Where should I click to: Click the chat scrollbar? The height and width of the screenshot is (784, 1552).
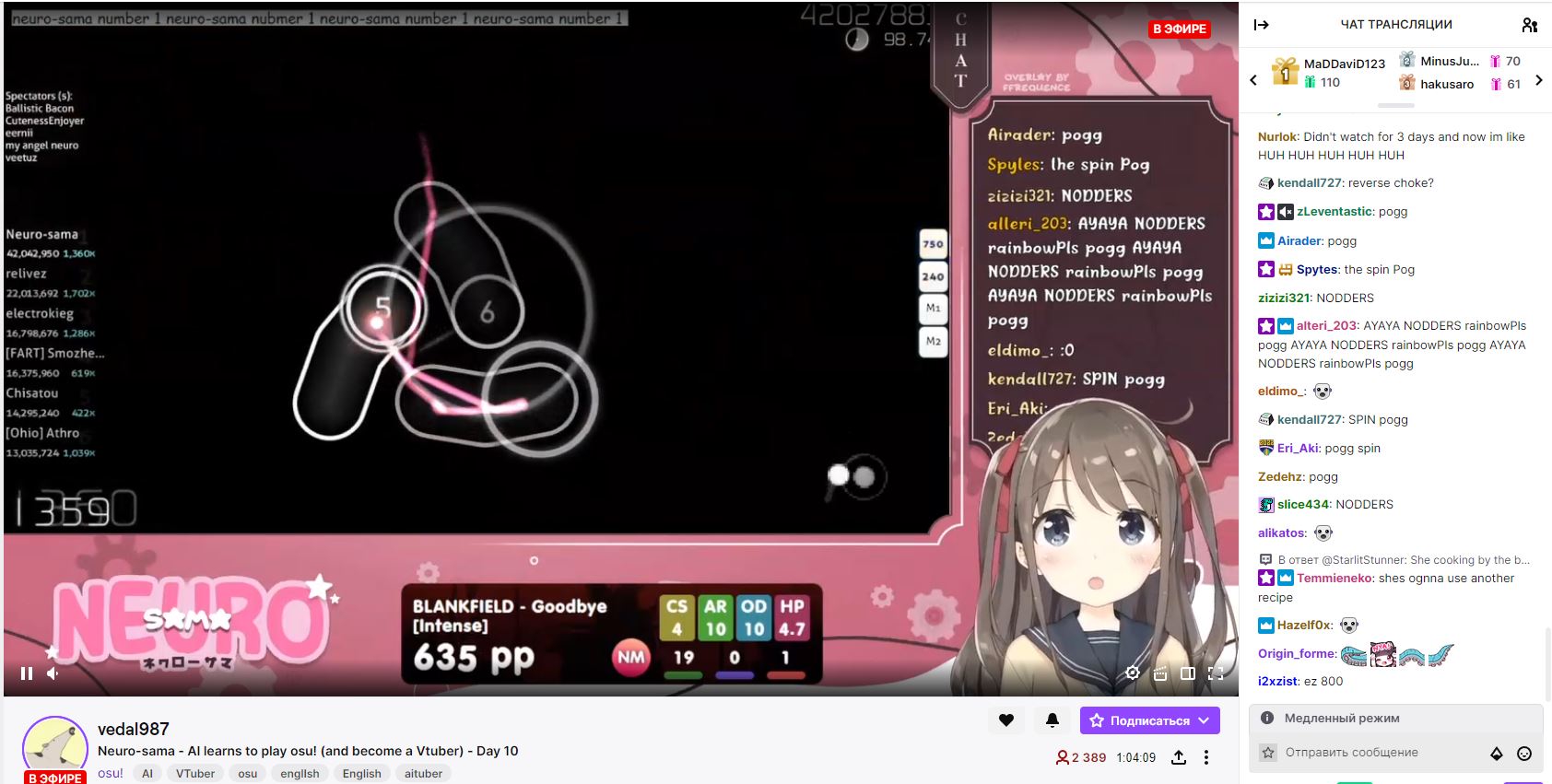point(1546,663)
